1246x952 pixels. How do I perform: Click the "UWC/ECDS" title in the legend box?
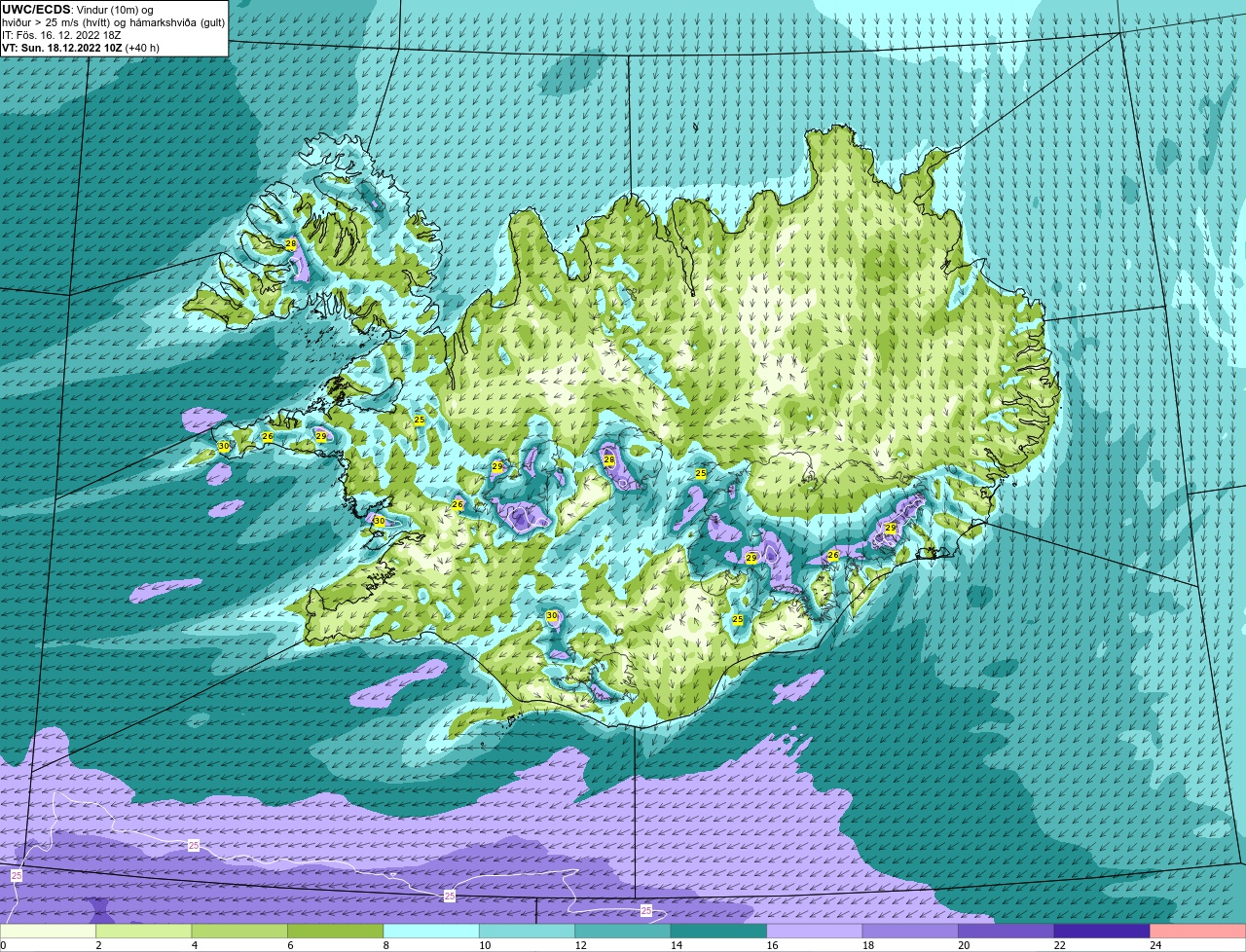tap(37, 9)
